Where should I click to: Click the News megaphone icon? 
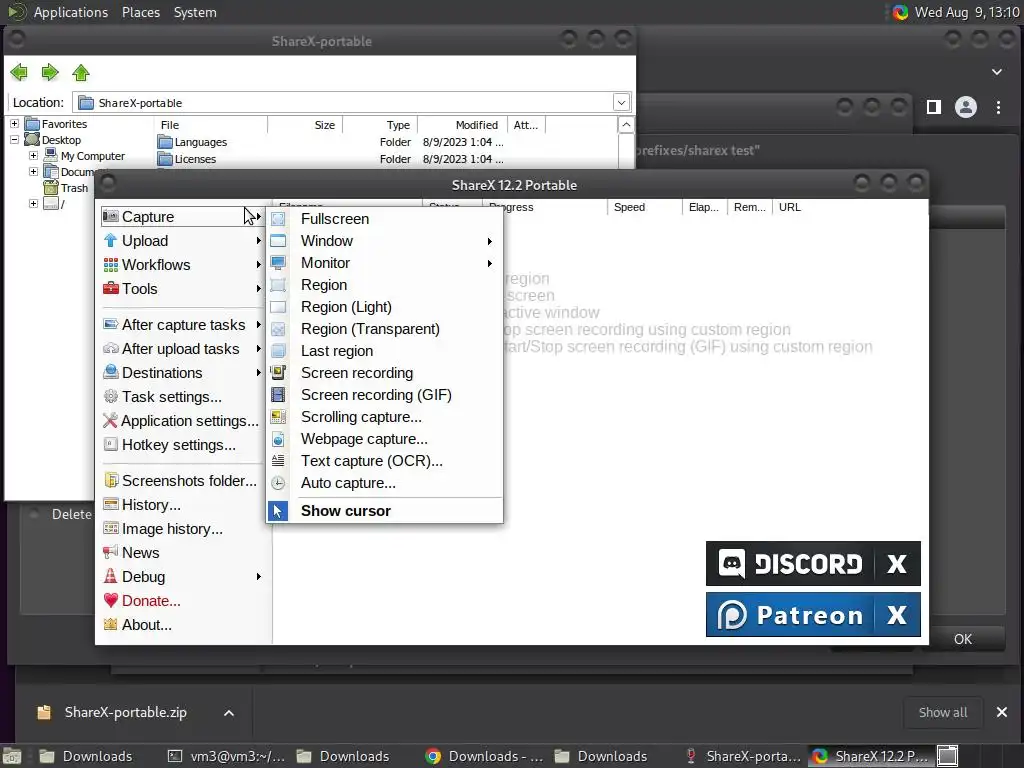pyautogui.click(x=111, y=552)
